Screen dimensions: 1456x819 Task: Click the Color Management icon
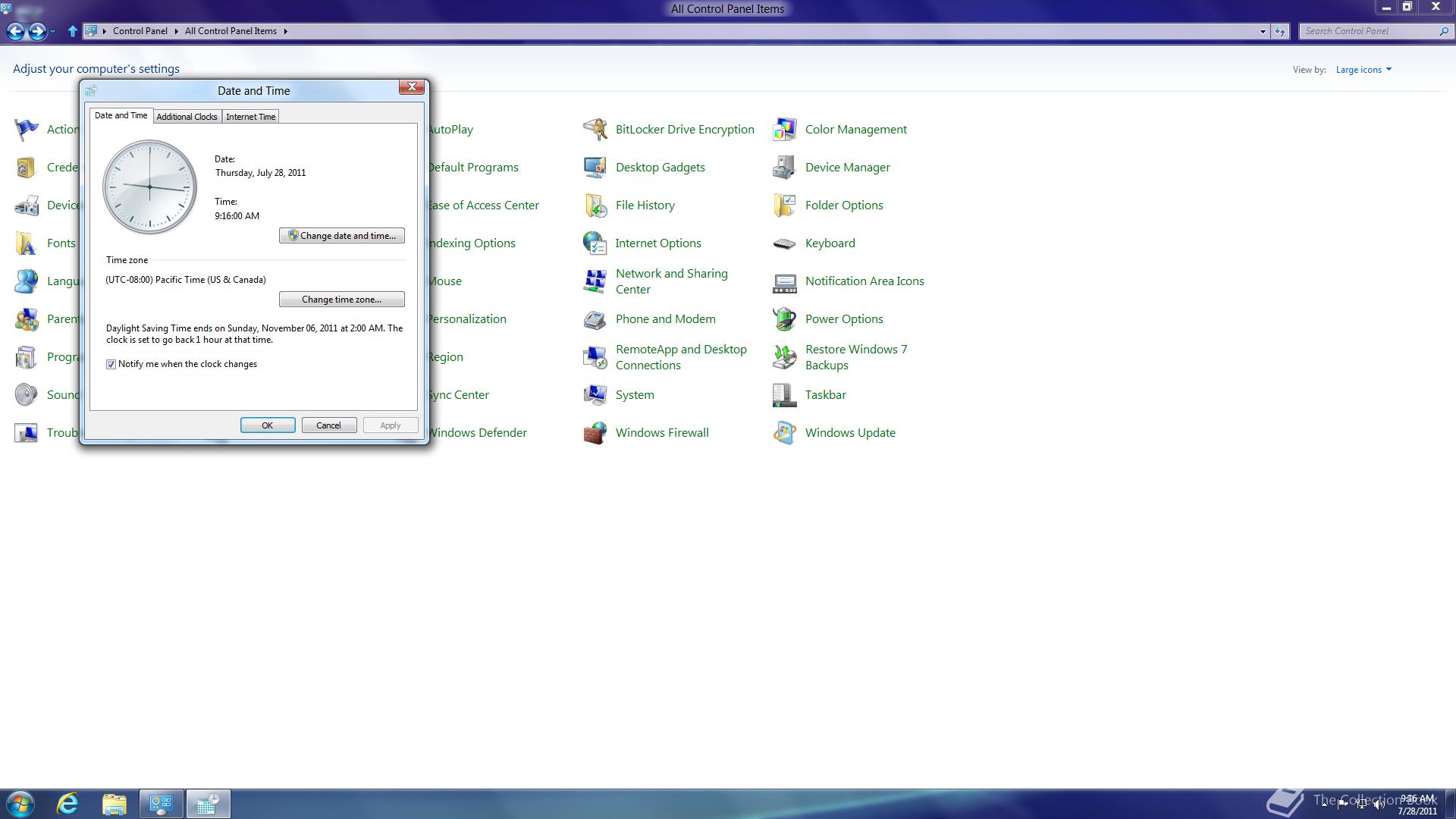tap(784, 130)
